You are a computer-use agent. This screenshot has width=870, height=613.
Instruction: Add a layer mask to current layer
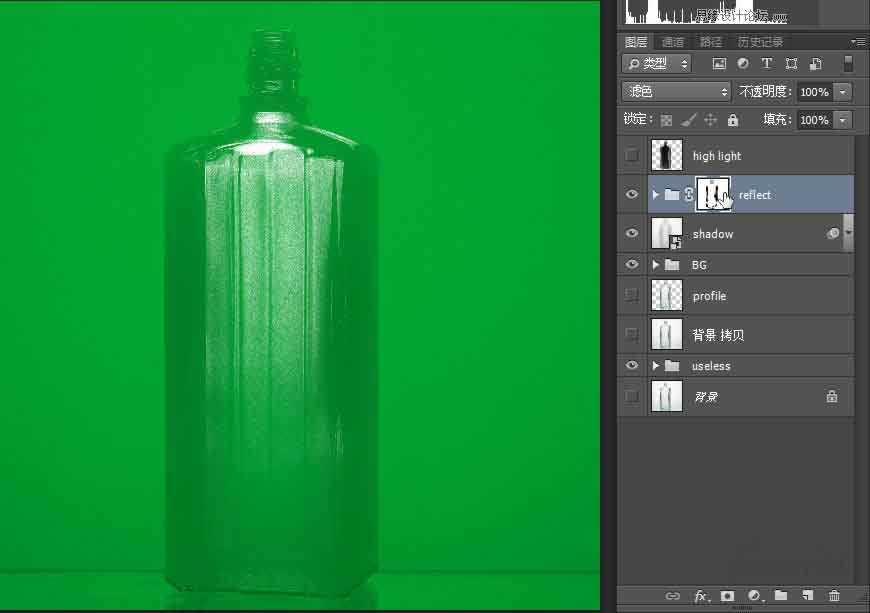tap(728, 596)
